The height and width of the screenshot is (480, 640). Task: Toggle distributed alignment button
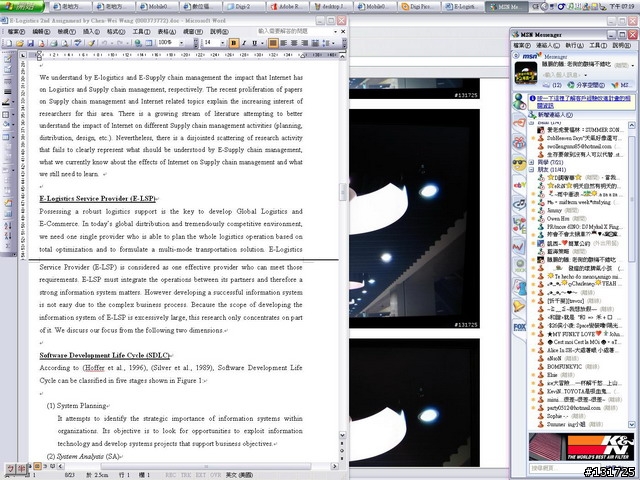point(315,43)
